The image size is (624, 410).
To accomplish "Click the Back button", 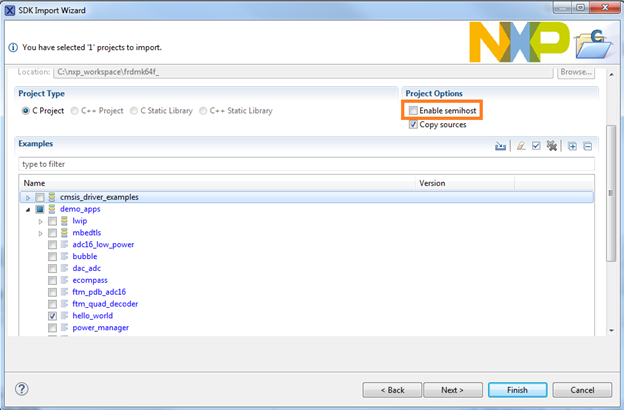I will click(x=392, y=390).
